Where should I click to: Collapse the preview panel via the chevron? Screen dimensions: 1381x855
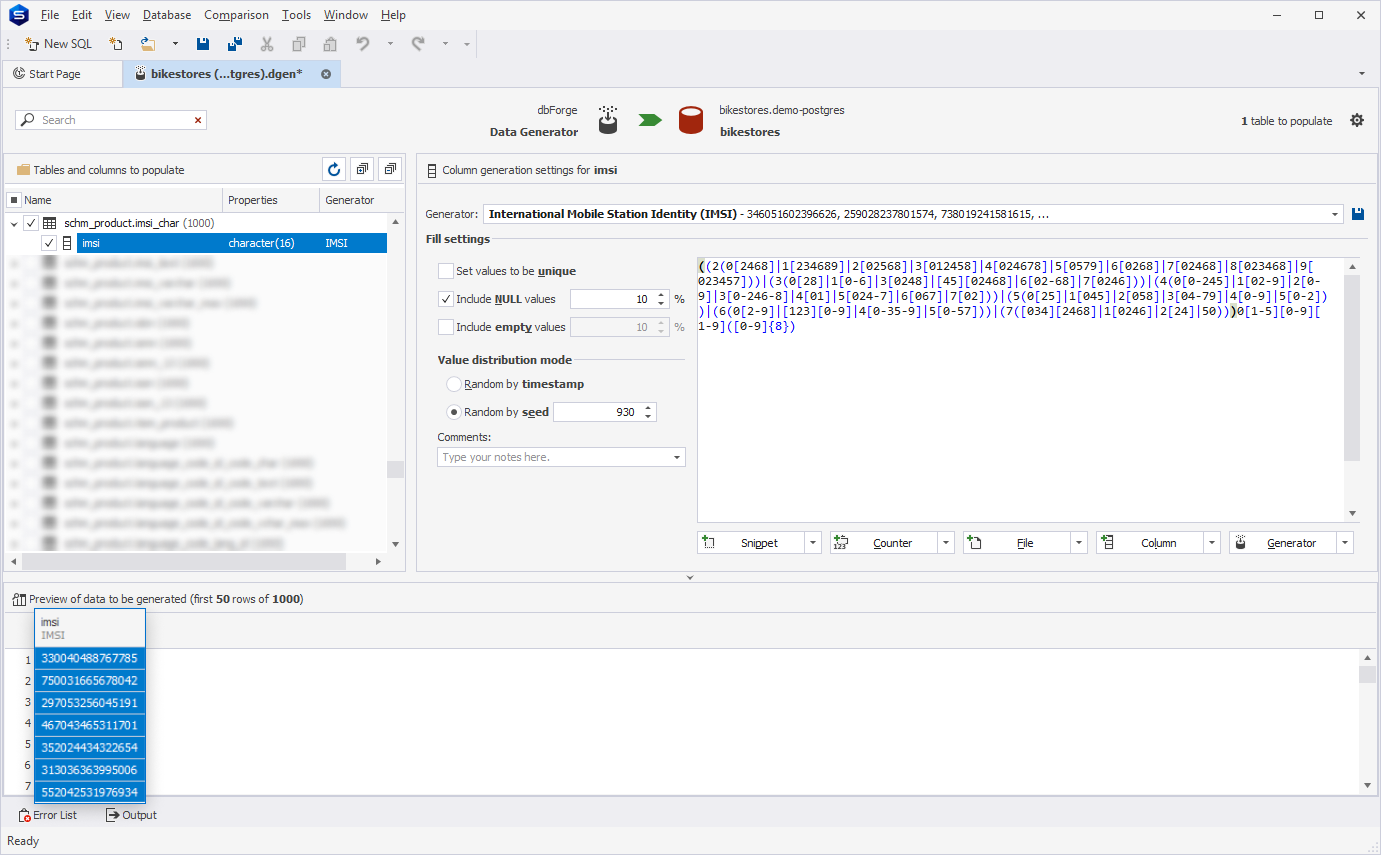(x=690, y=578)
